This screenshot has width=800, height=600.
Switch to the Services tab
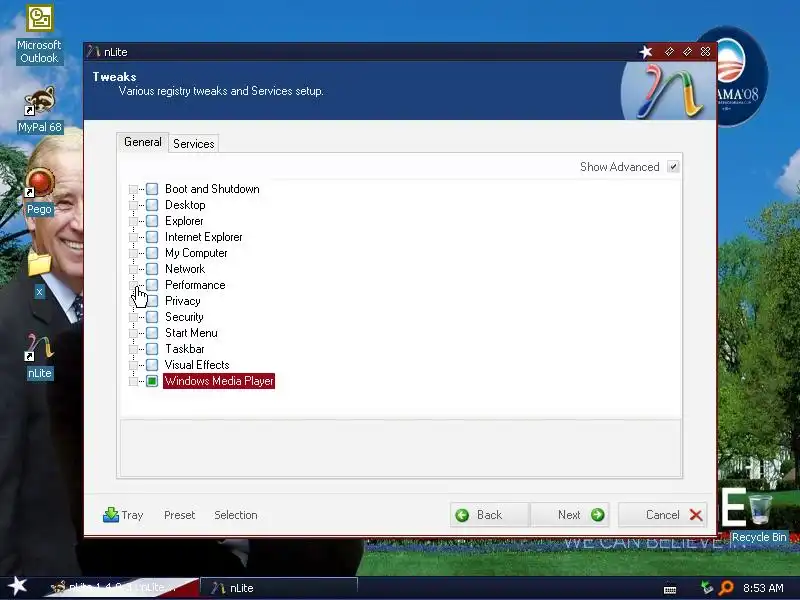tap(193, 144)
